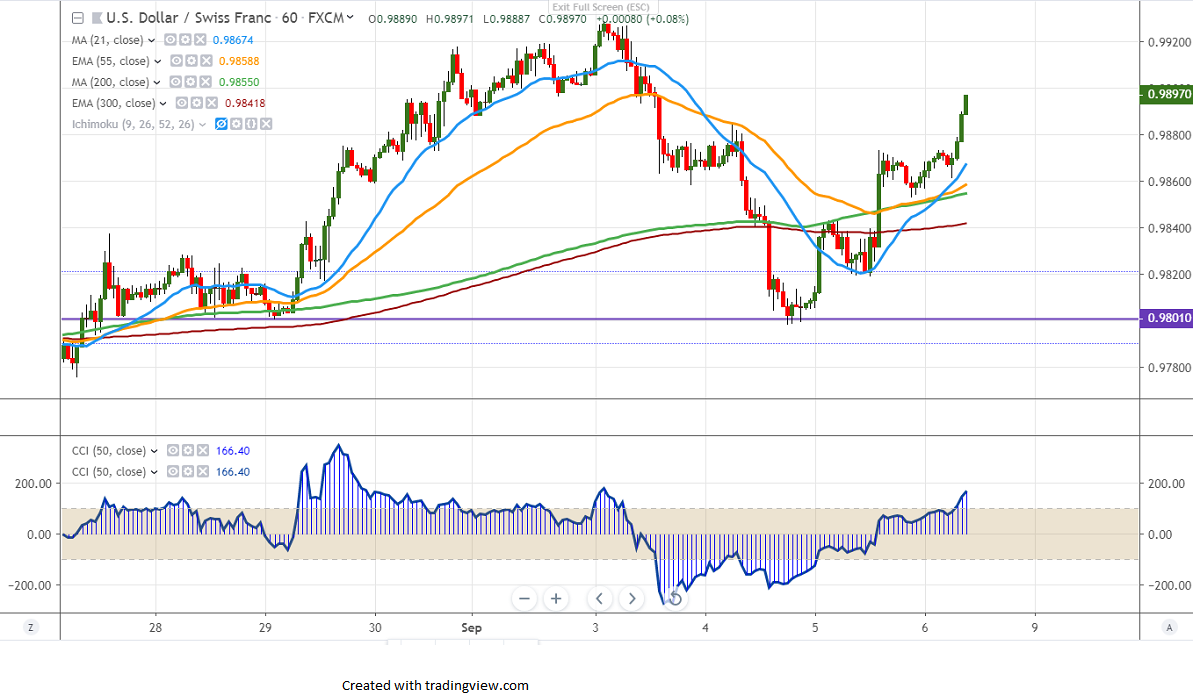Viewport: 1193px width, 697px height.
Task: Expand Ichimoku (9, 26, 52, 26) dropdown arrow
Action: tap(202, 124)
